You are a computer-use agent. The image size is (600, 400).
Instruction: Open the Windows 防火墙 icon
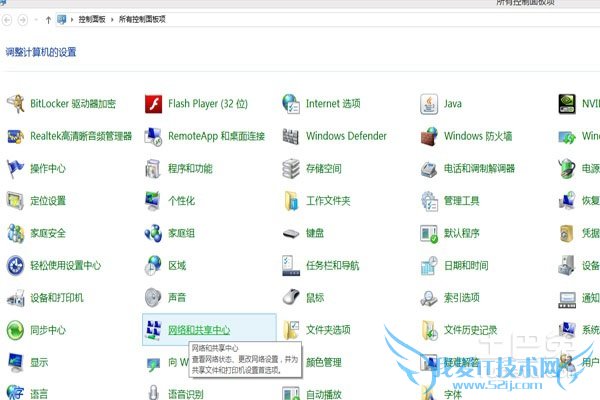click(429, 136)
